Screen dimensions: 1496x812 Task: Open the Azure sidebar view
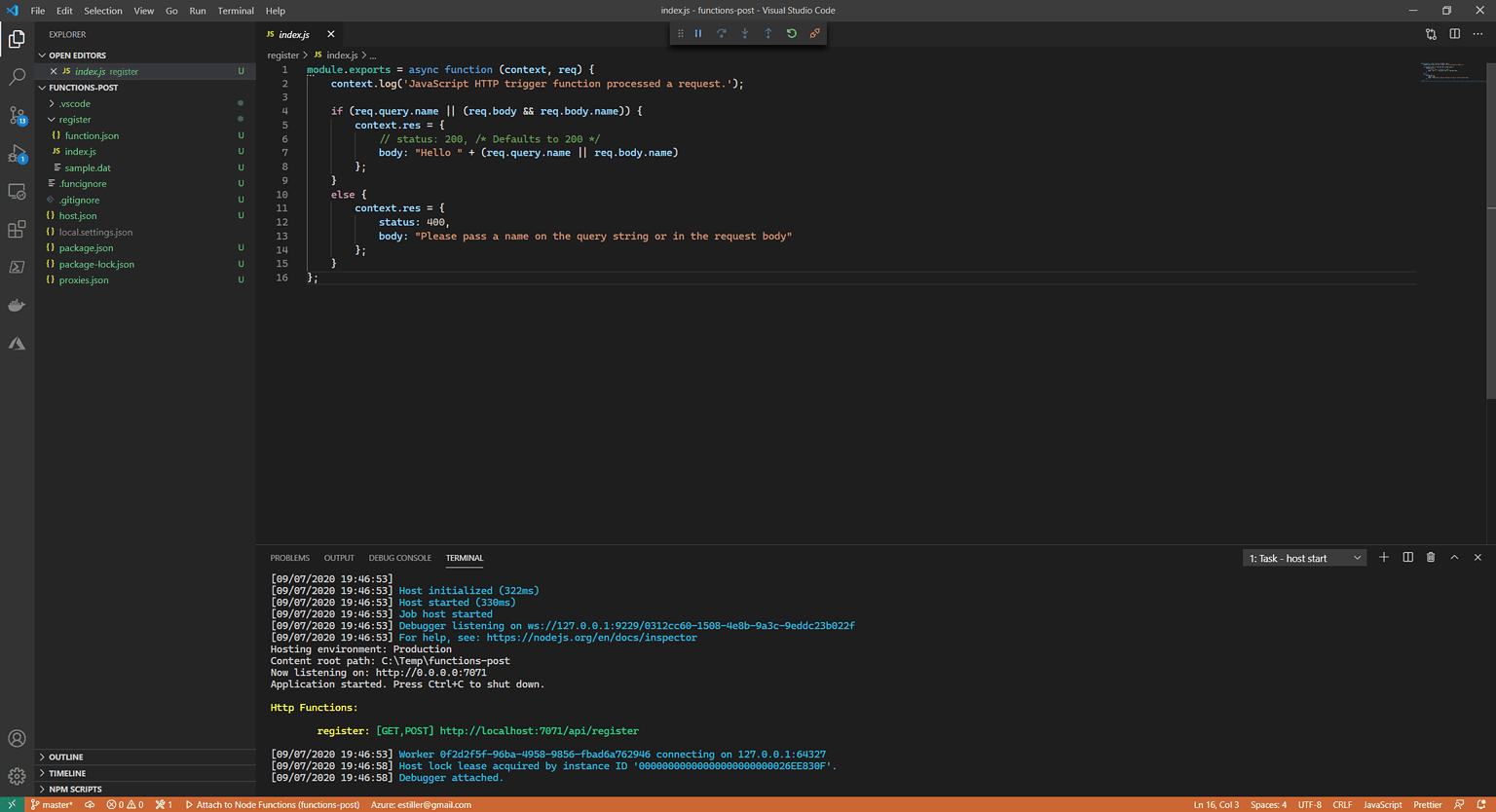tap(16, 343)
